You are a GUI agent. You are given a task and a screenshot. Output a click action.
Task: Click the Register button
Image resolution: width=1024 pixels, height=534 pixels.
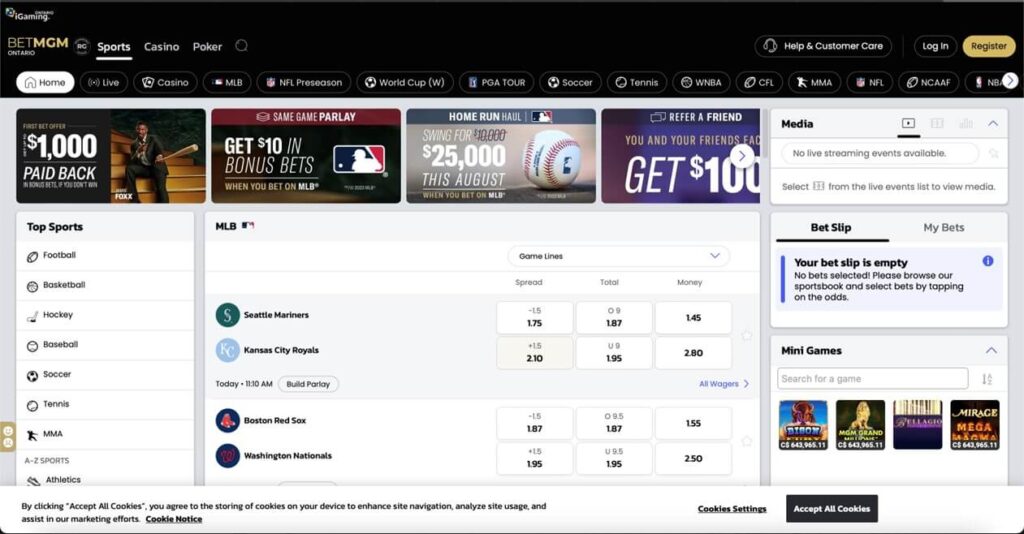click(x=988, y=46)
